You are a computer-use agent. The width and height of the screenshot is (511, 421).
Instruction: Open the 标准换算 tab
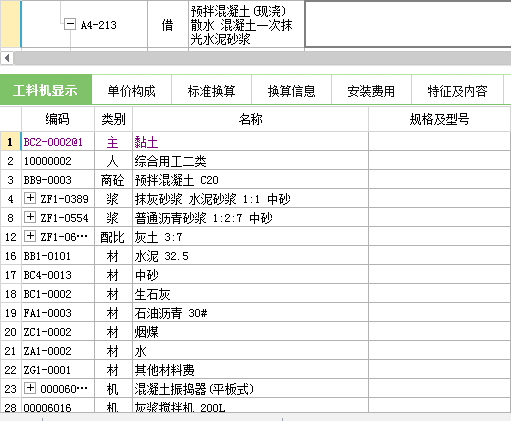(212, 91)
